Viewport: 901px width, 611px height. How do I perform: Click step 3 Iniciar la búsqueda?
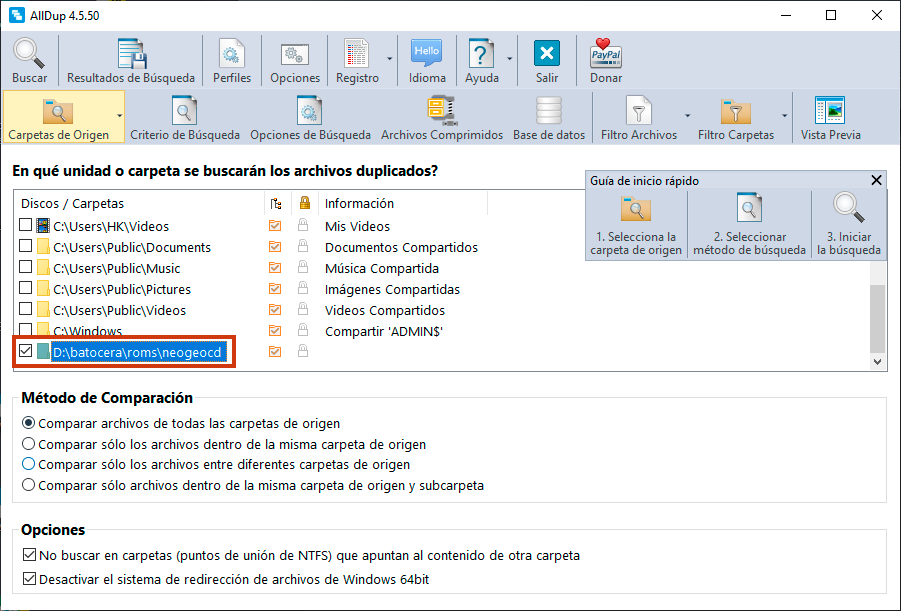[849, 225]
